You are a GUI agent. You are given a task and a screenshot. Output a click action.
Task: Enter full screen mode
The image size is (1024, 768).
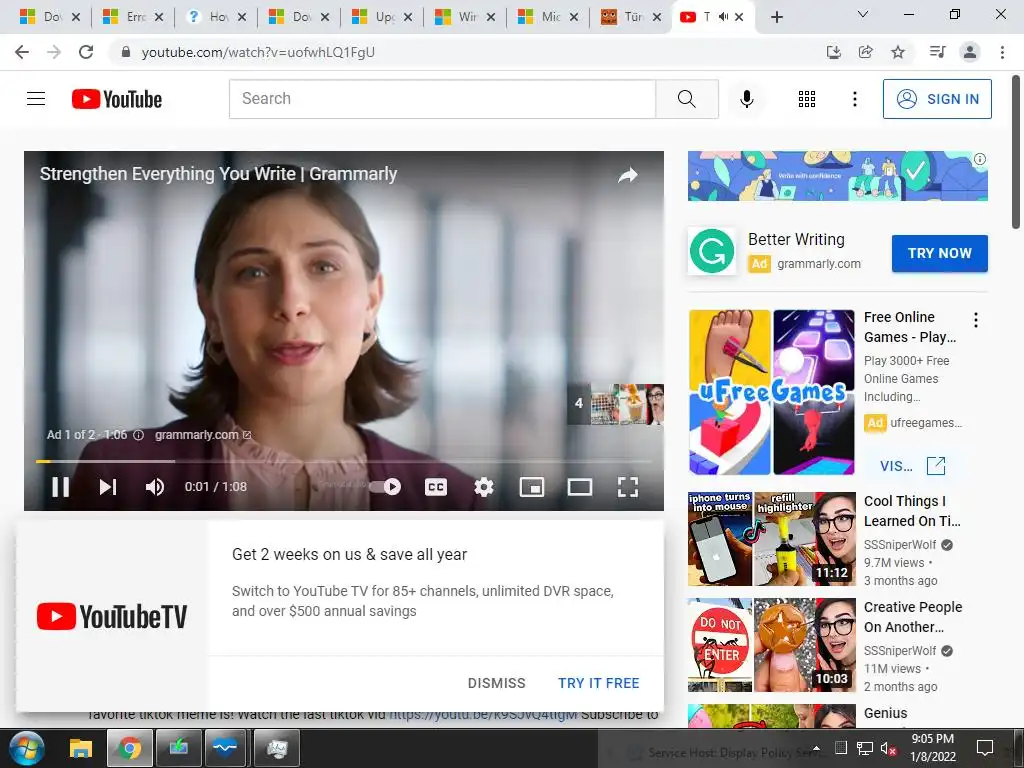click(628, 487)
